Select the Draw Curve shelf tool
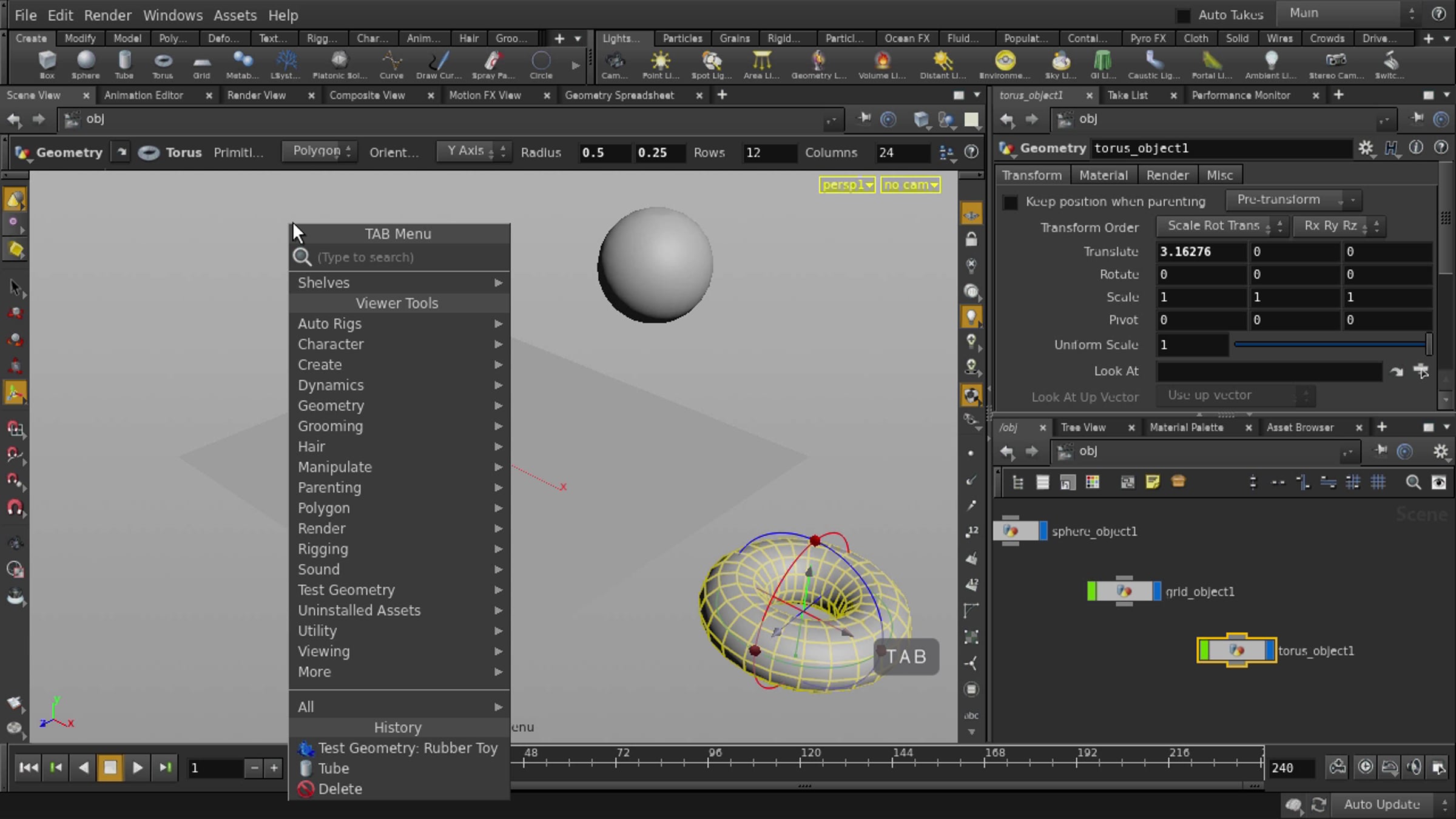Image resolution: width=1456 pixels, height=819 pixels. 439,65
